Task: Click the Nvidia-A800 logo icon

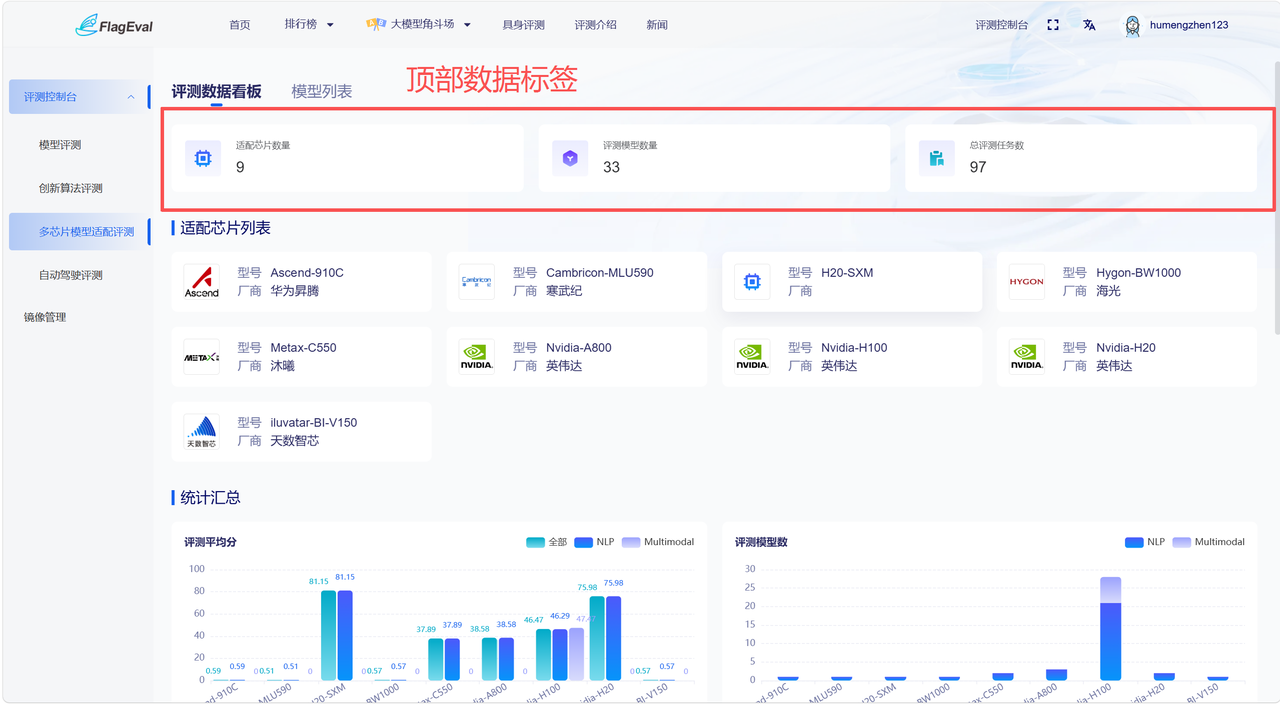Action: pos(477,357)
